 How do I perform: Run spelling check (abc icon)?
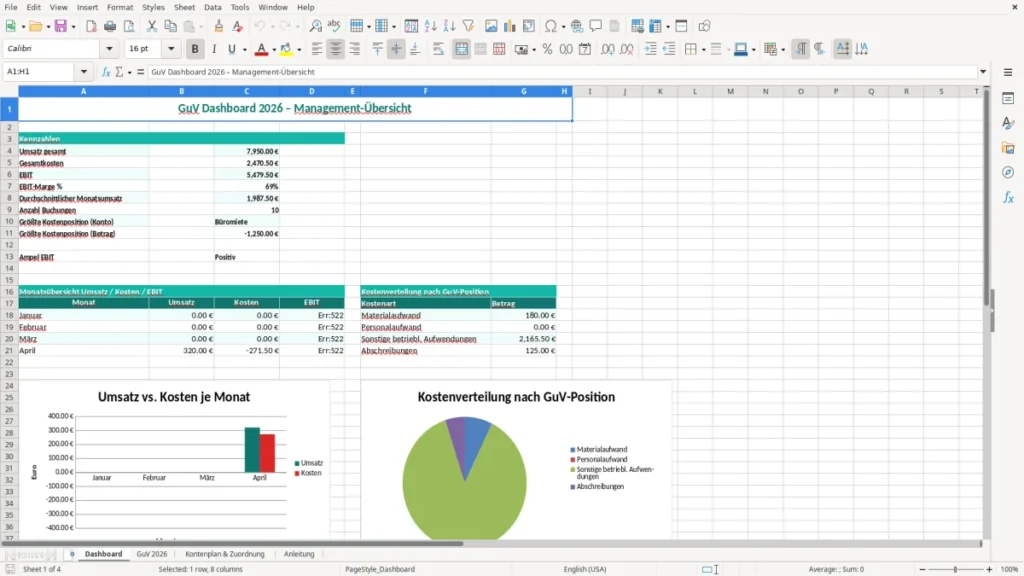[x=334, y=26]
